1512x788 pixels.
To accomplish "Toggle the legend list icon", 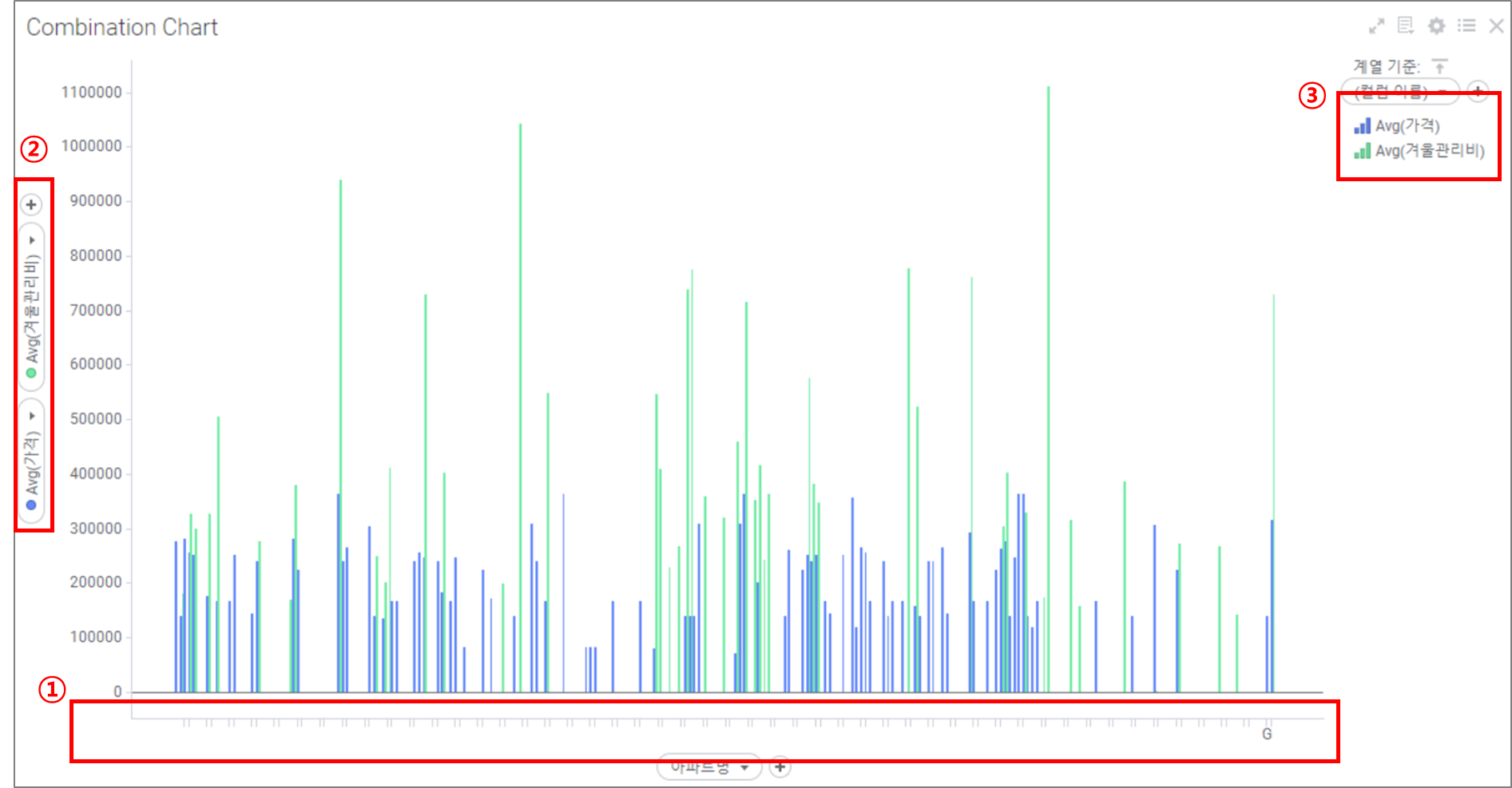I will [x=1466, y=26].
